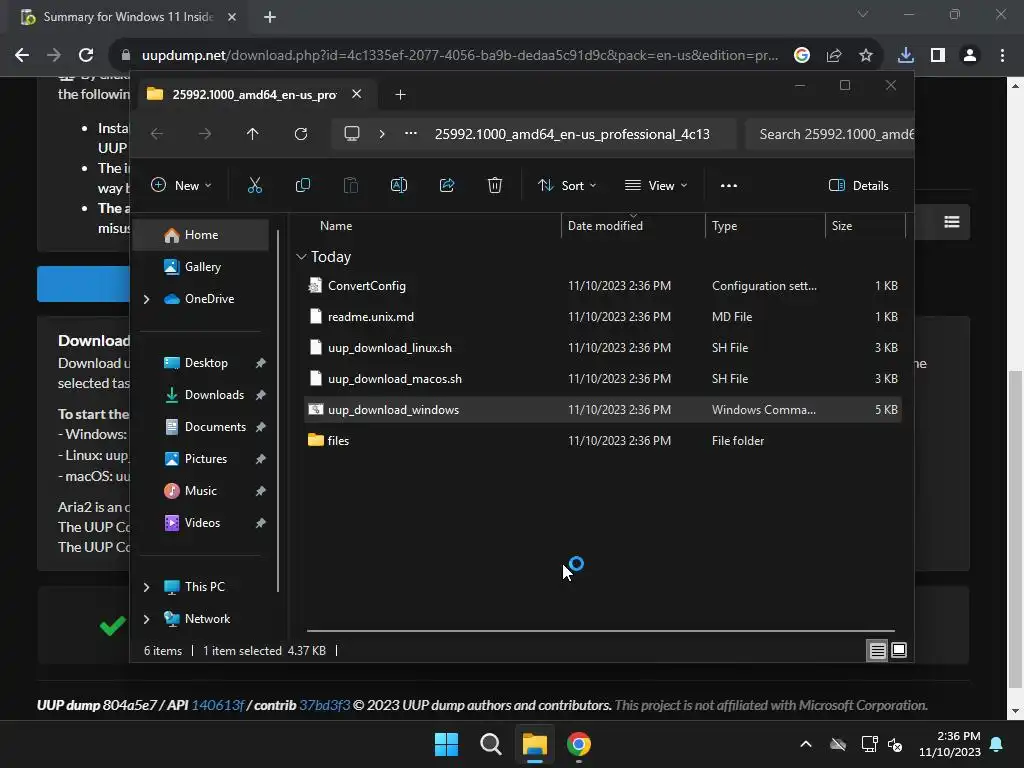Switch to details list view in status bar
1024x768 pixels.
[877, 650]
